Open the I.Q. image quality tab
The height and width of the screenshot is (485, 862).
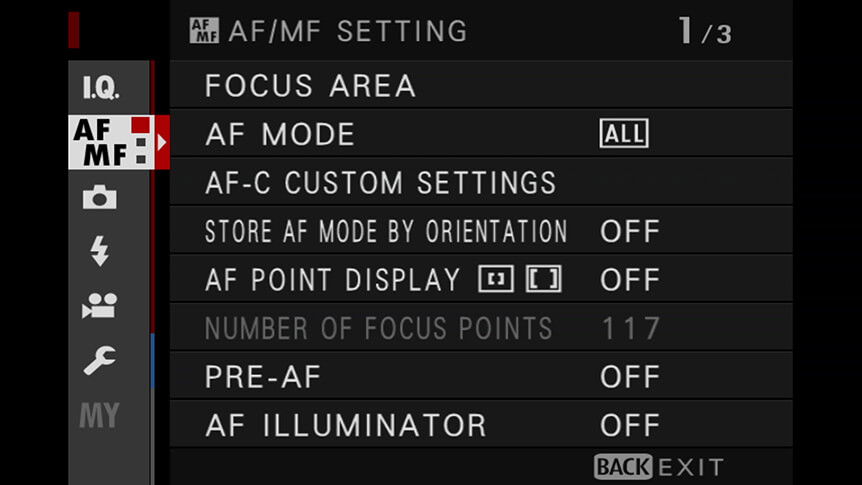(x=101, y=87)
